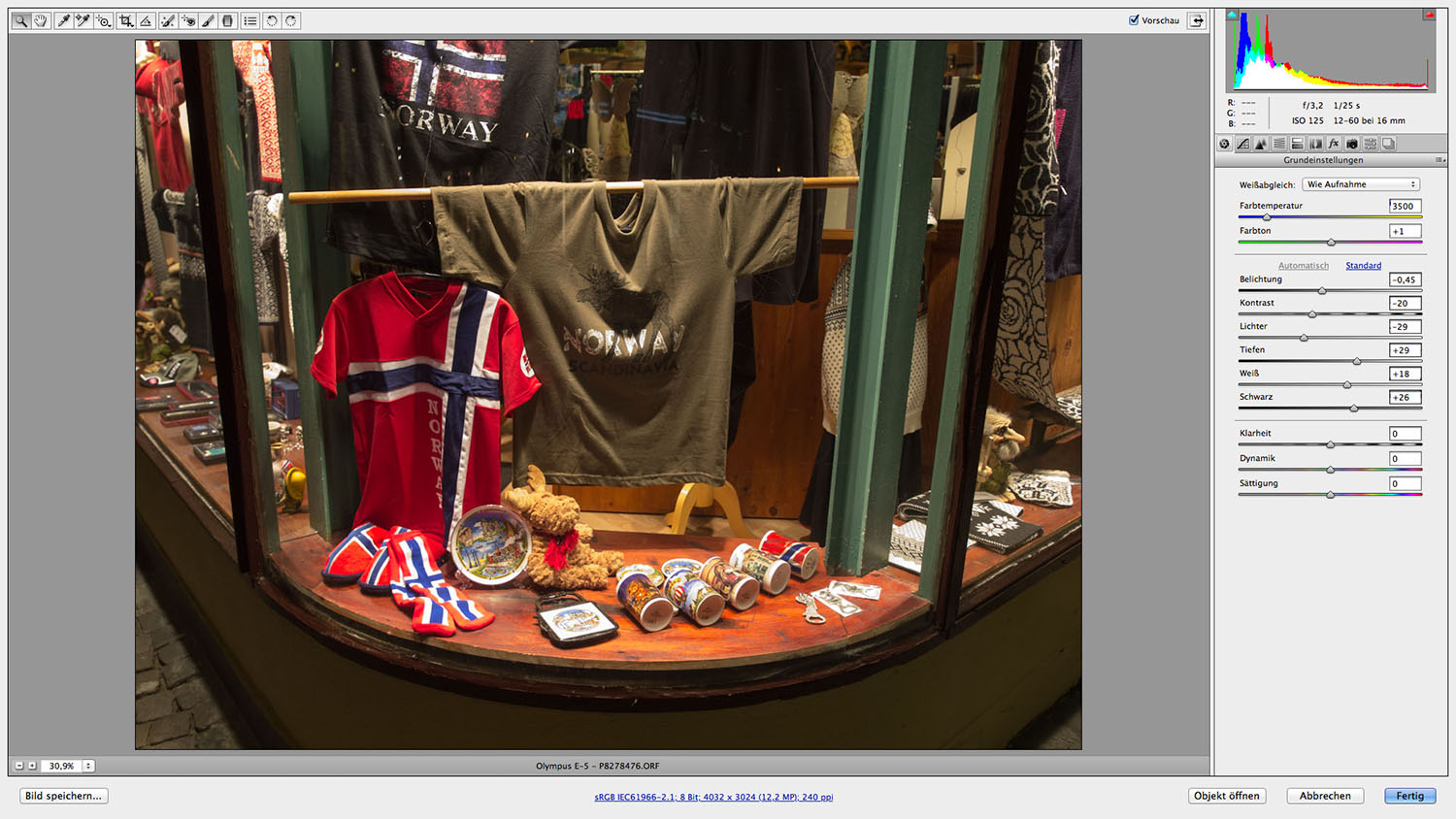Select the Straighten tool
This screenshot has width=1456, height=819.
point(146,20)
